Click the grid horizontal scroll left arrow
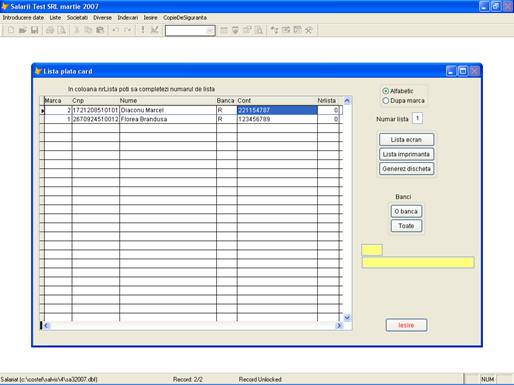This screenshot has width=514, height=385. click(46, 325)
